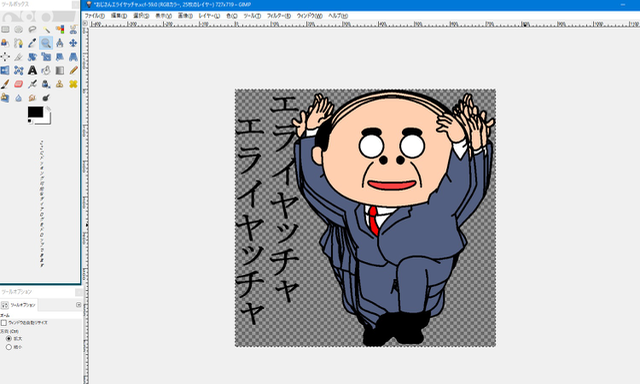Select the Airbrush tool

(32, 84)
